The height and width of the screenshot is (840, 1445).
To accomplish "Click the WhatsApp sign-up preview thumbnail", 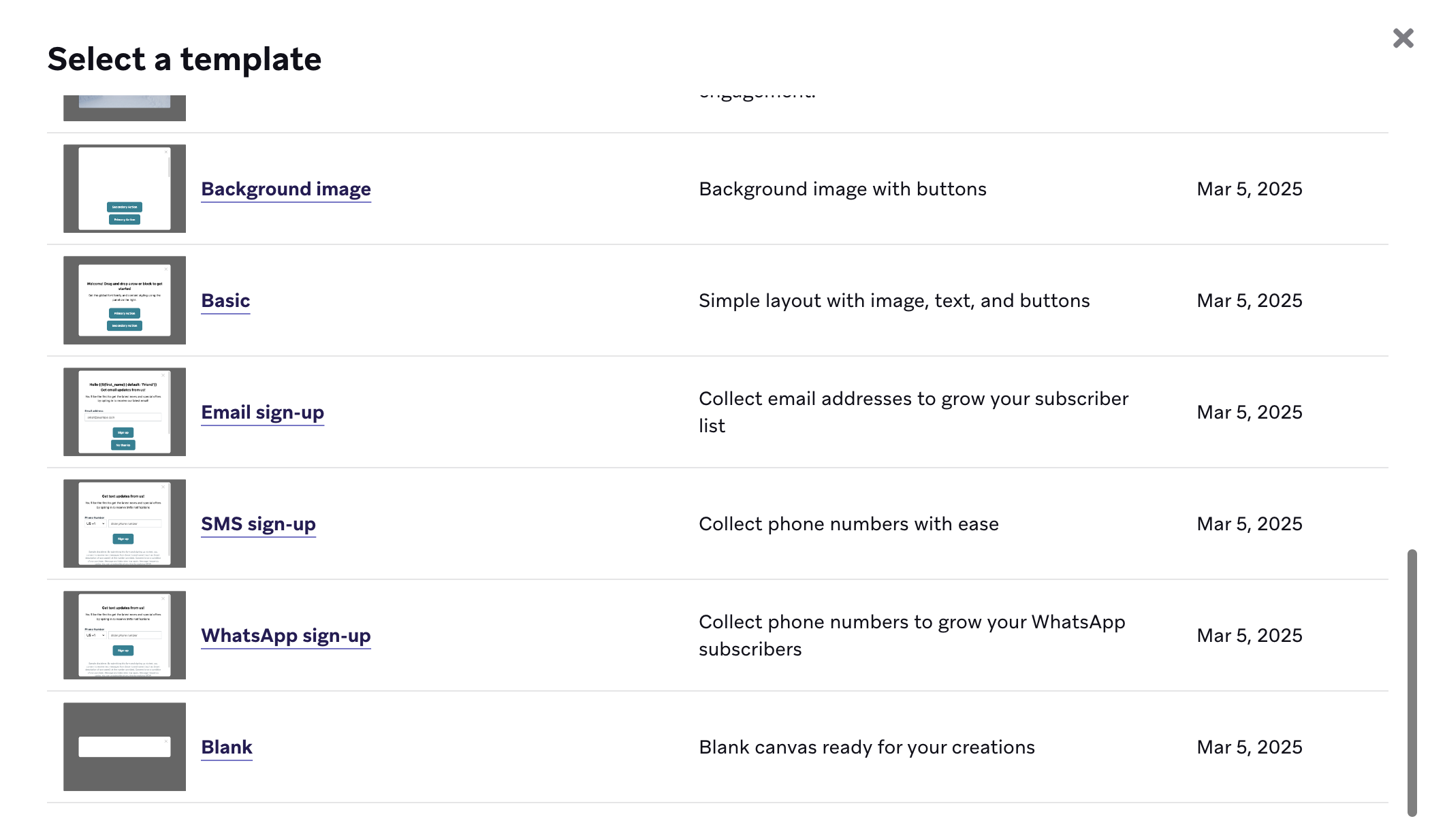I will click(x=125, y=635).
